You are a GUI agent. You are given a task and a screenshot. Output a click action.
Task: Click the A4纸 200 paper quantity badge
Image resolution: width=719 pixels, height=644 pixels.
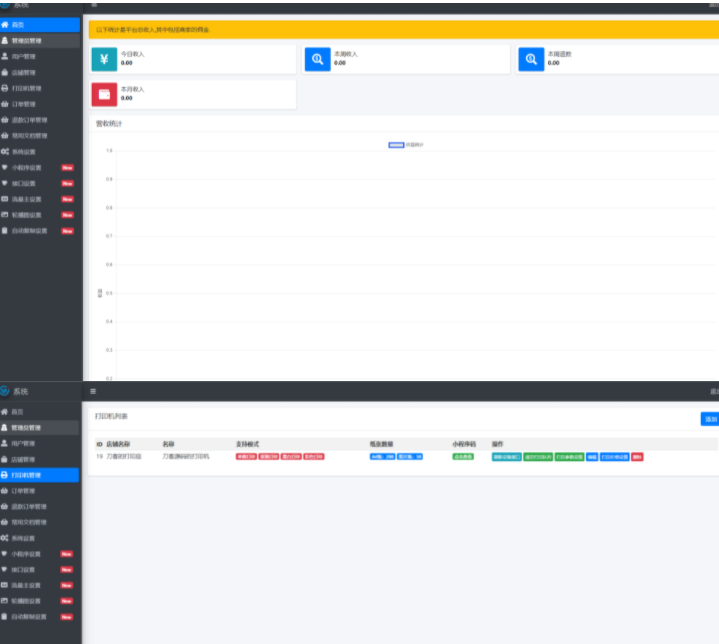pyautogui.click(x=382, y=456)
